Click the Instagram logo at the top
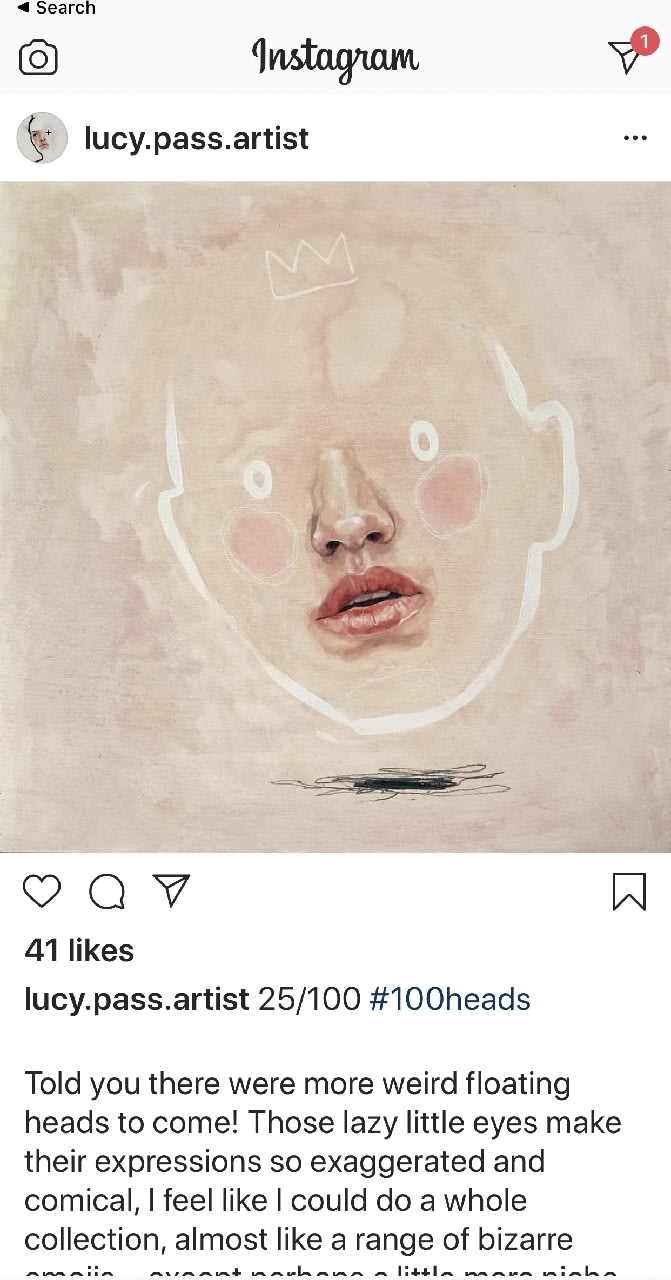 pos(335,58)
